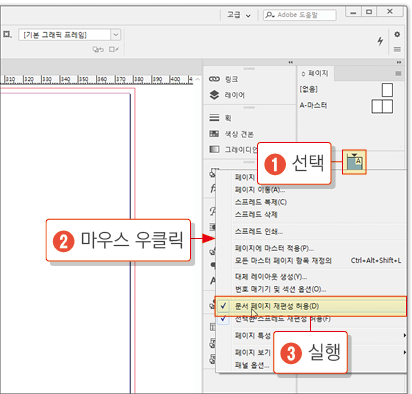Screen dimensions: 412x394
Task: Open the 링크 (Links) panel icon
Action: click(x=214, y=79)
